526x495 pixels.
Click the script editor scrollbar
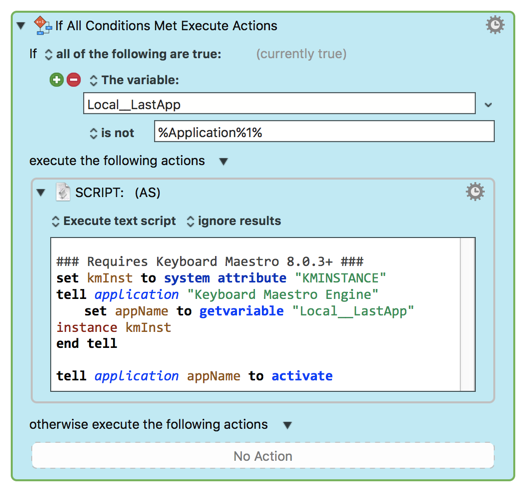468,314
